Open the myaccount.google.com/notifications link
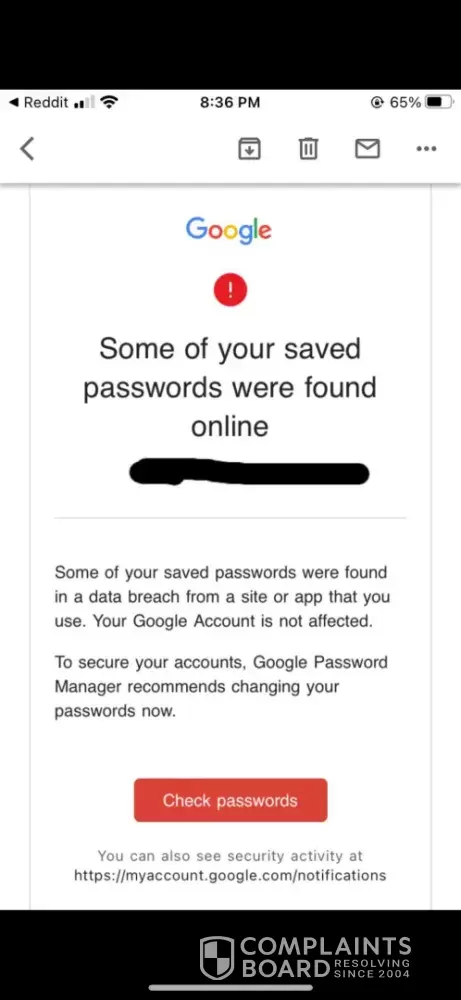Viewport: 461px width, 1000px height. 230,875
